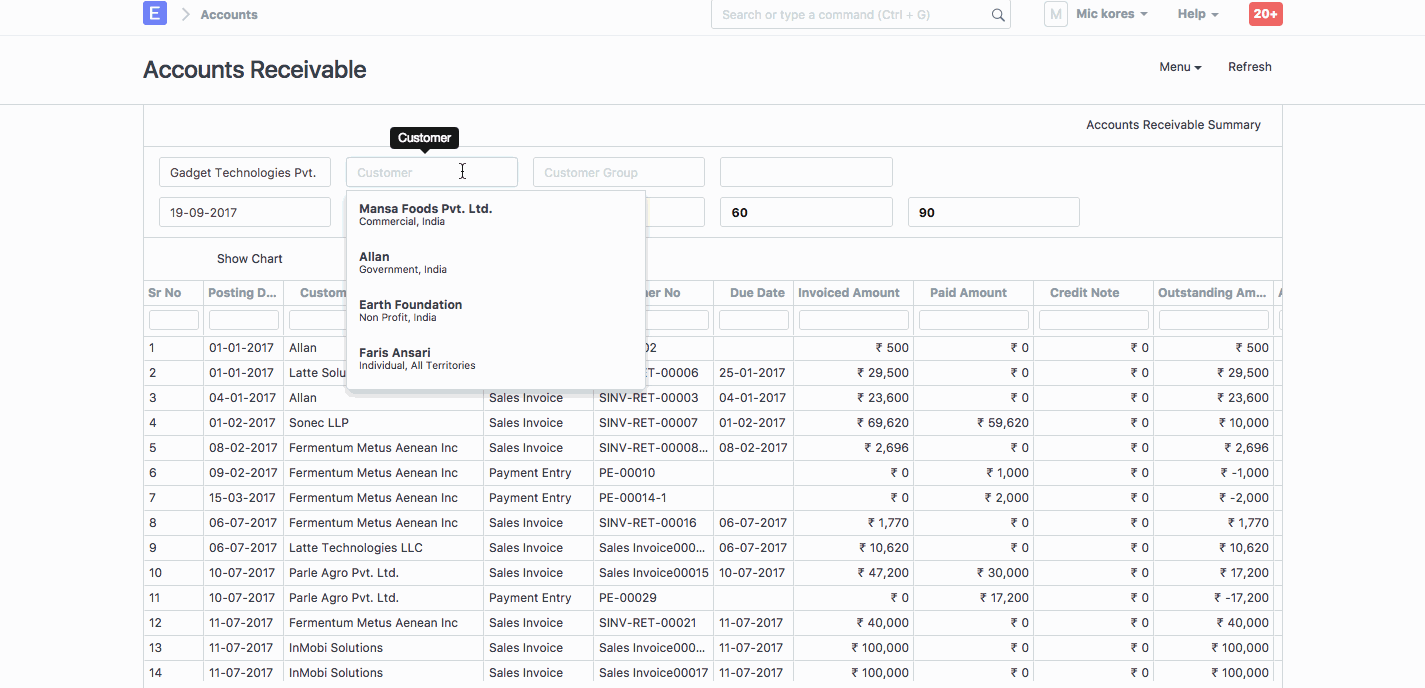
Task: Select Faris Ansari suggestion
Action: (x=496, y=358)
